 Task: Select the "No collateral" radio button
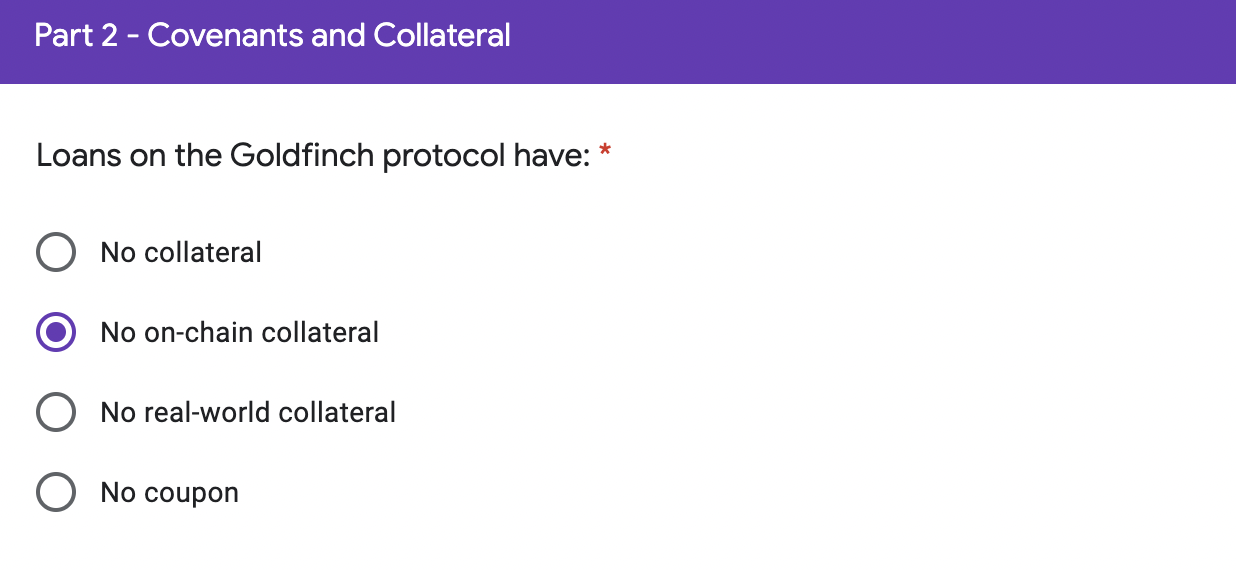56,252
